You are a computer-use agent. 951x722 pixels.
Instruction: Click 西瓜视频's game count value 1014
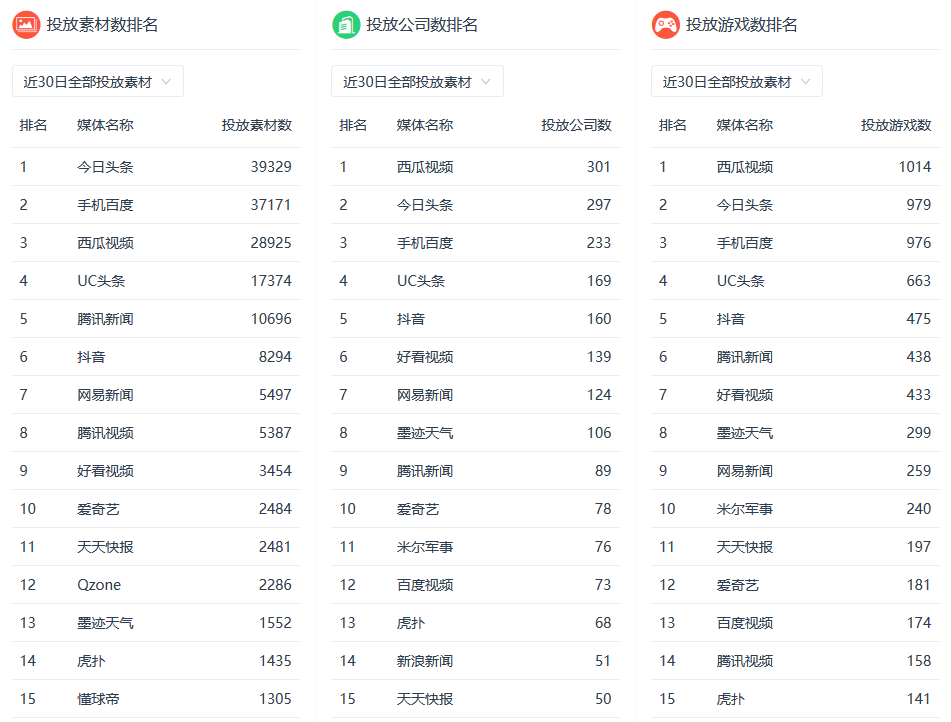(x=914, y=167)
